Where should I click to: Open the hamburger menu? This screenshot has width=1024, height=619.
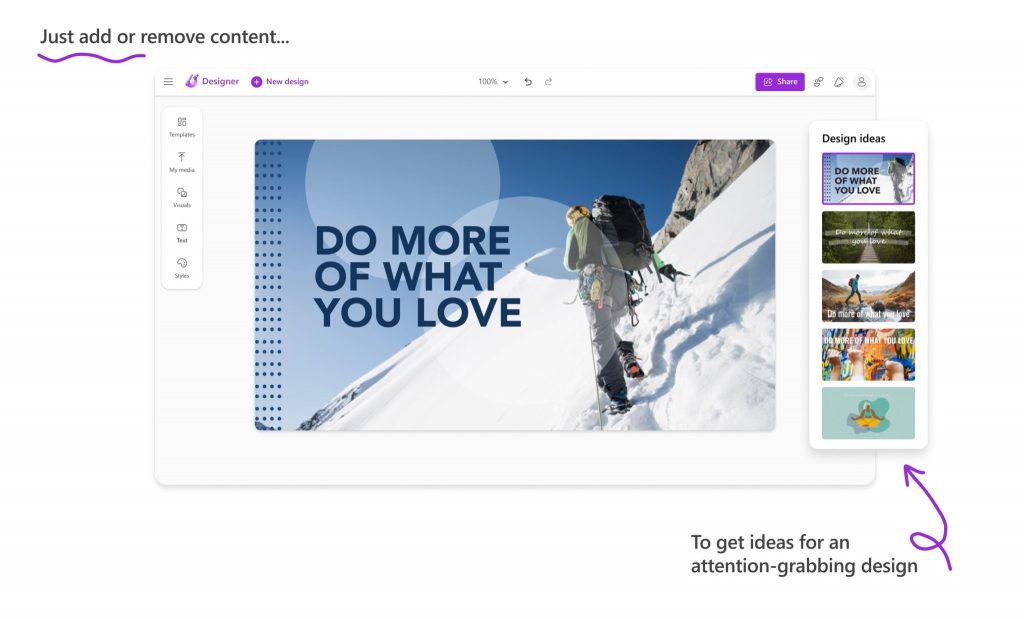168,82
